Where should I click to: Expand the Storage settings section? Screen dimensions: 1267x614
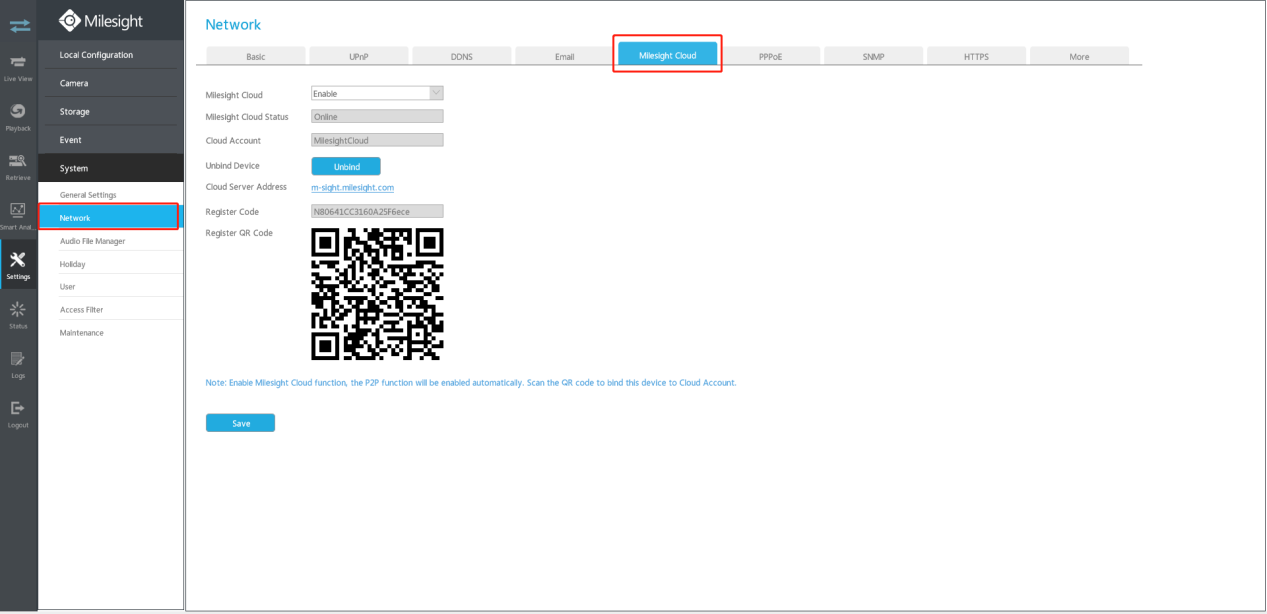tap(111, 111)
